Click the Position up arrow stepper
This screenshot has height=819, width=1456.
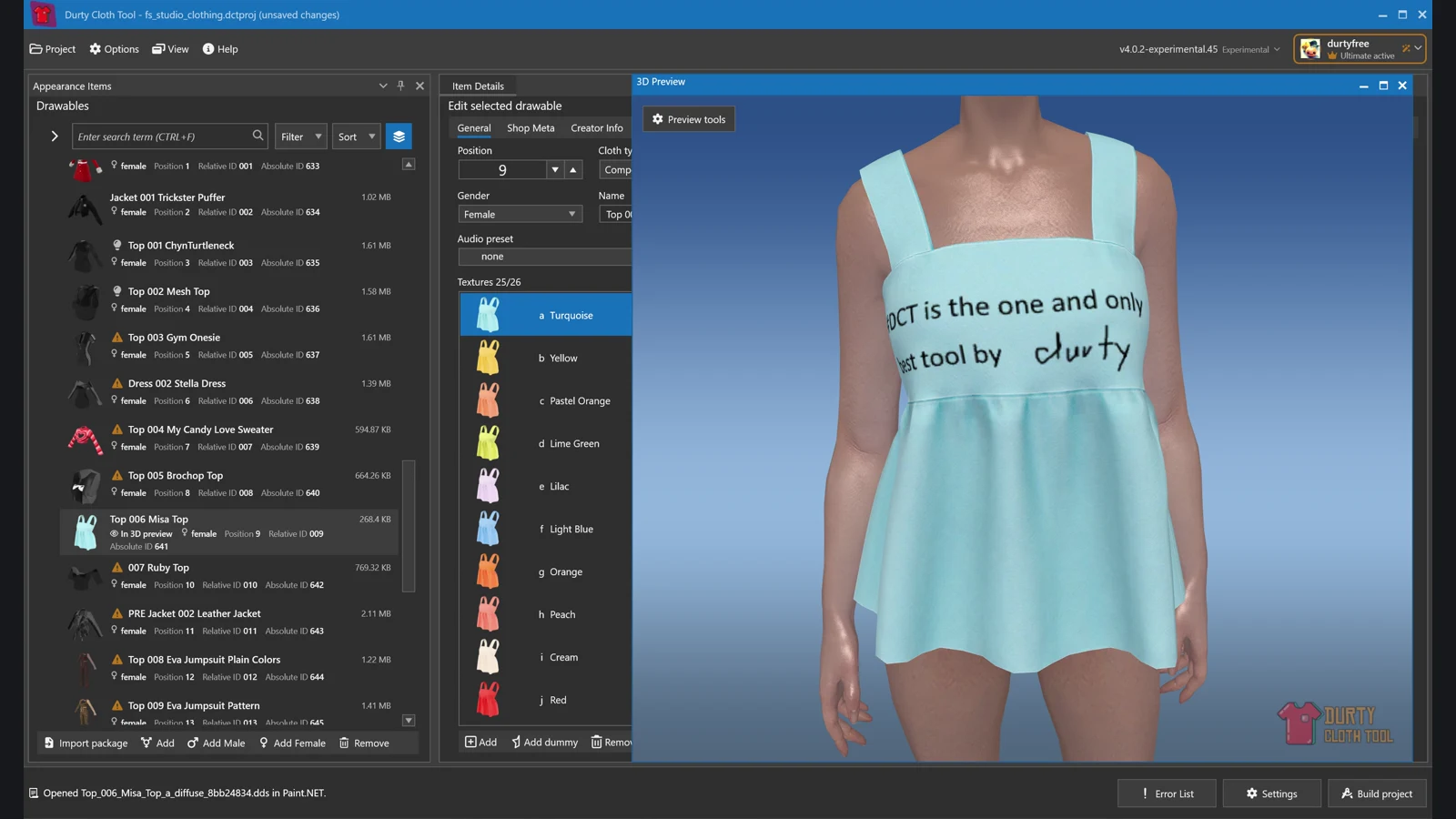(x=573, y=170)
